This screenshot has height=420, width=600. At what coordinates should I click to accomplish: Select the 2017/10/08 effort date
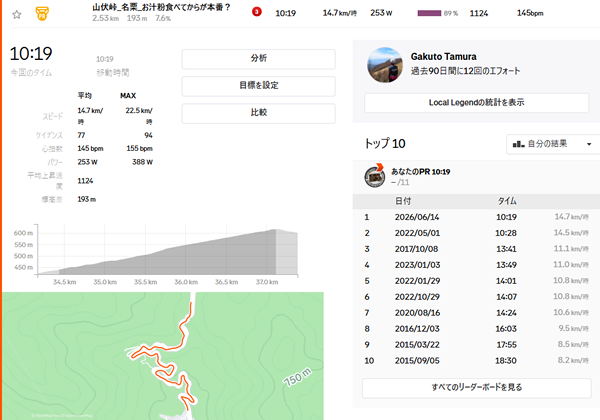pos(416,249)
